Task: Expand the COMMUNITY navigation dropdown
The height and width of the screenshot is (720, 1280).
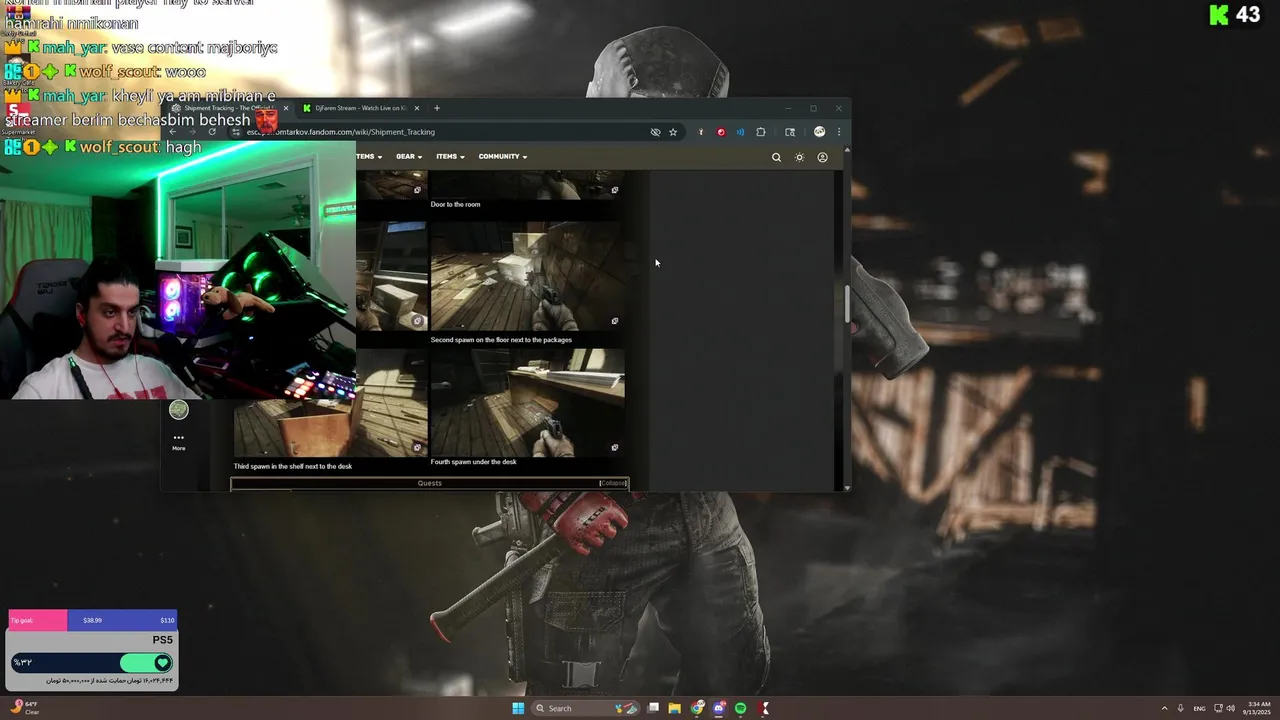Action: 502,157
